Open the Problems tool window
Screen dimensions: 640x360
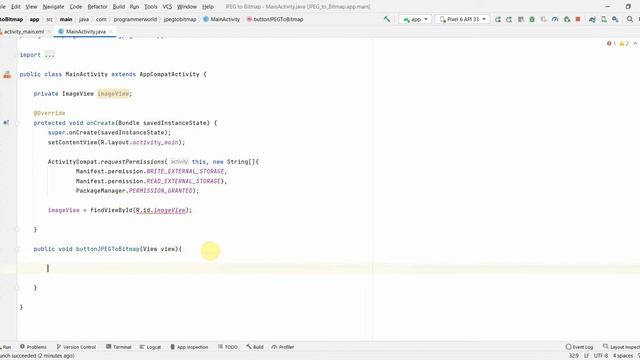[x=33, y=347]
